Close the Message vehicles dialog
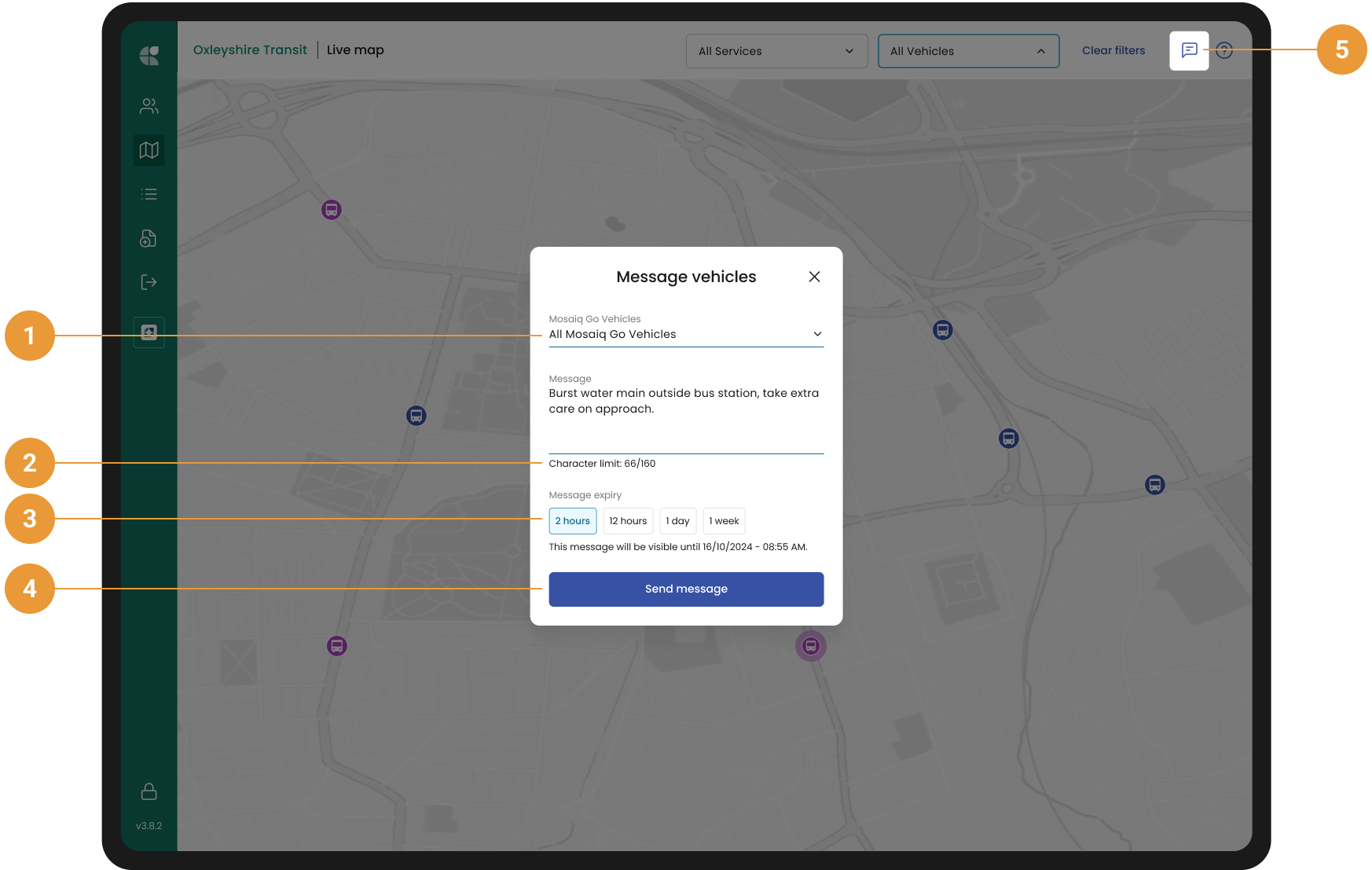The height and width of the screenshot is (870, 1372). click(814, 277)
